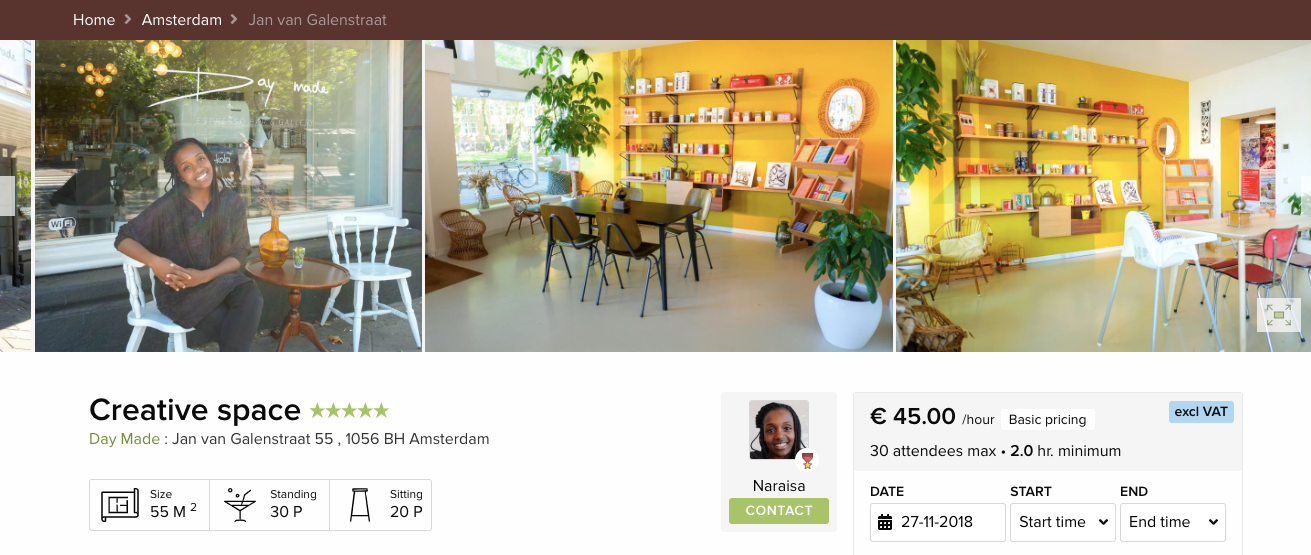Go to Home breadcrumb
This screenshot has width=1311, height=555.
[x=94, y=20]
